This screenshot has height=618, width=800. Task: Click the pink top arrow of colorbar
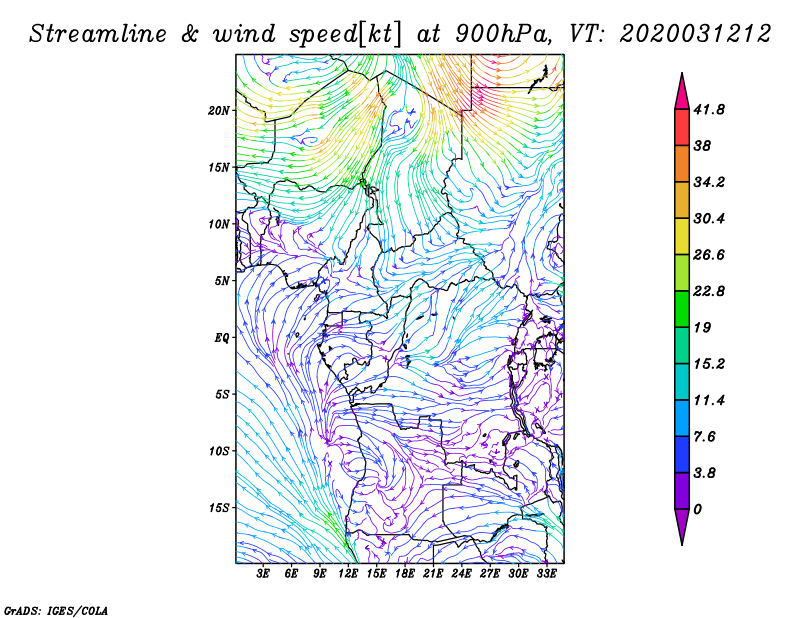pos(682,95)
